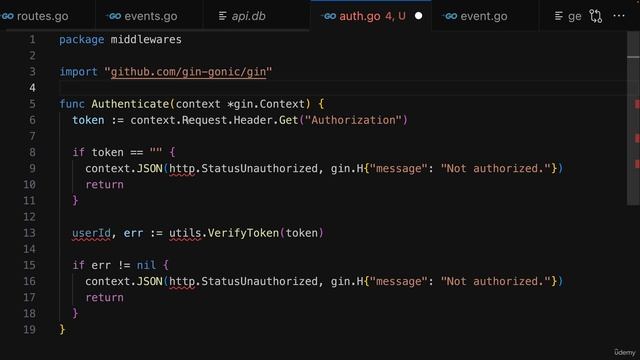Open the editor More Actions ellipsis menu

click(619, 16)
